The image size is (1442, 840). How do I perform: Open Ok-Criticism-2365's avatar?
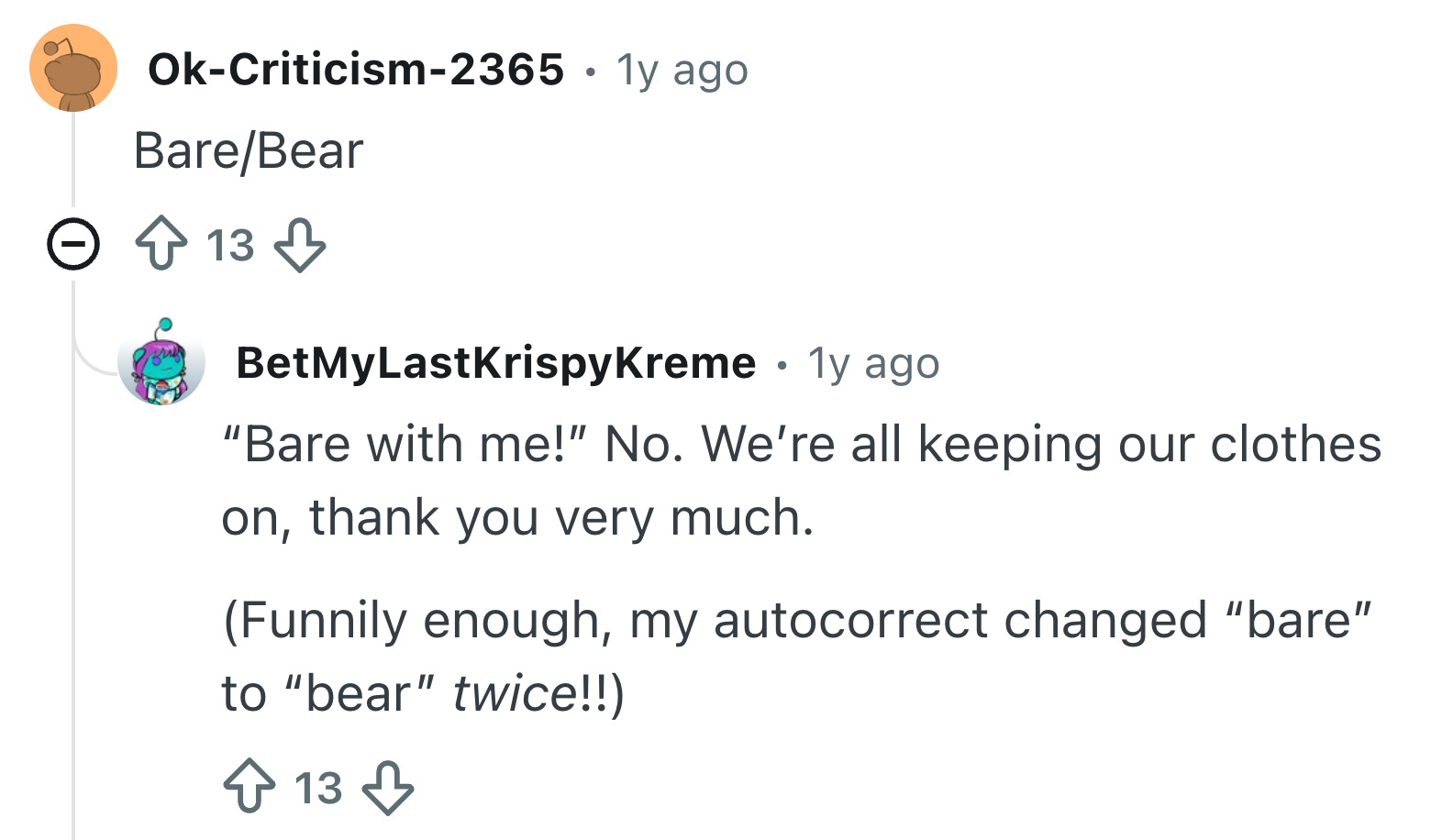pos(73,69)
